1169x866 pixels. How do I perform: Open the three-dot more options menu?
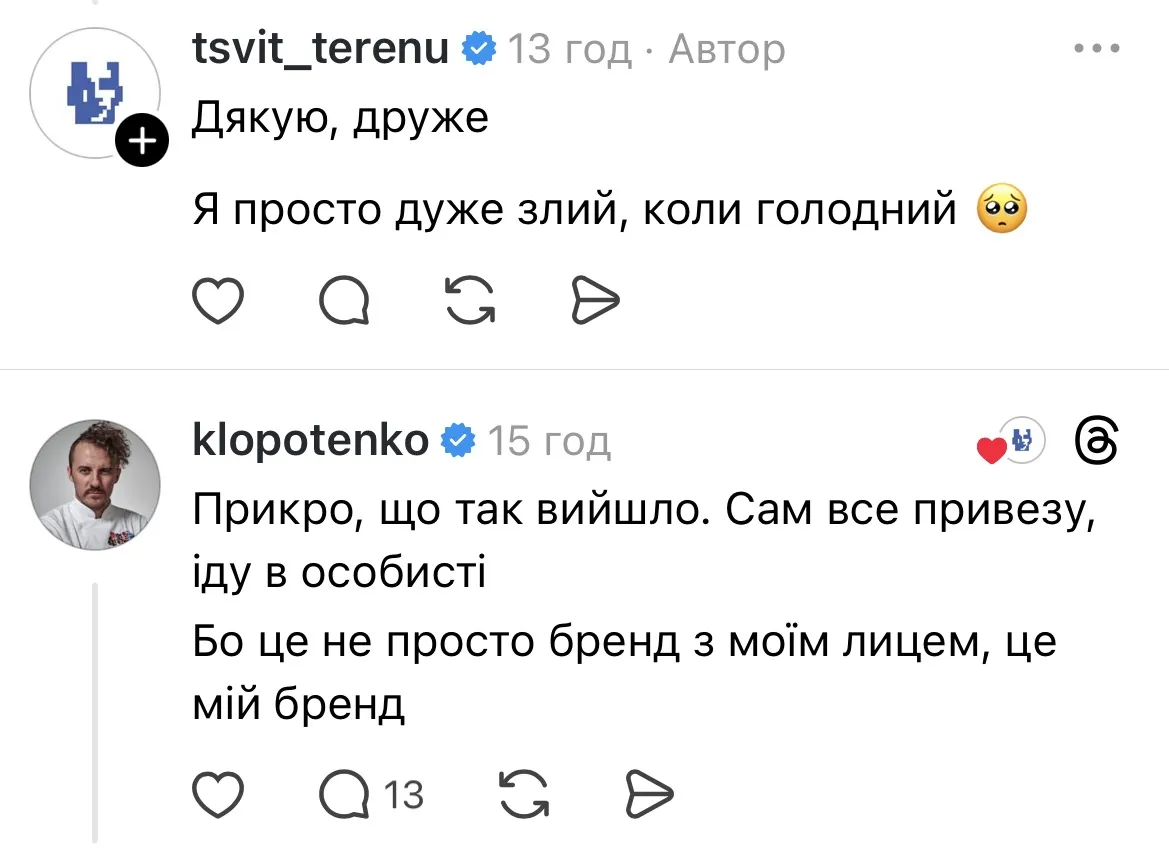point(1095,48)
